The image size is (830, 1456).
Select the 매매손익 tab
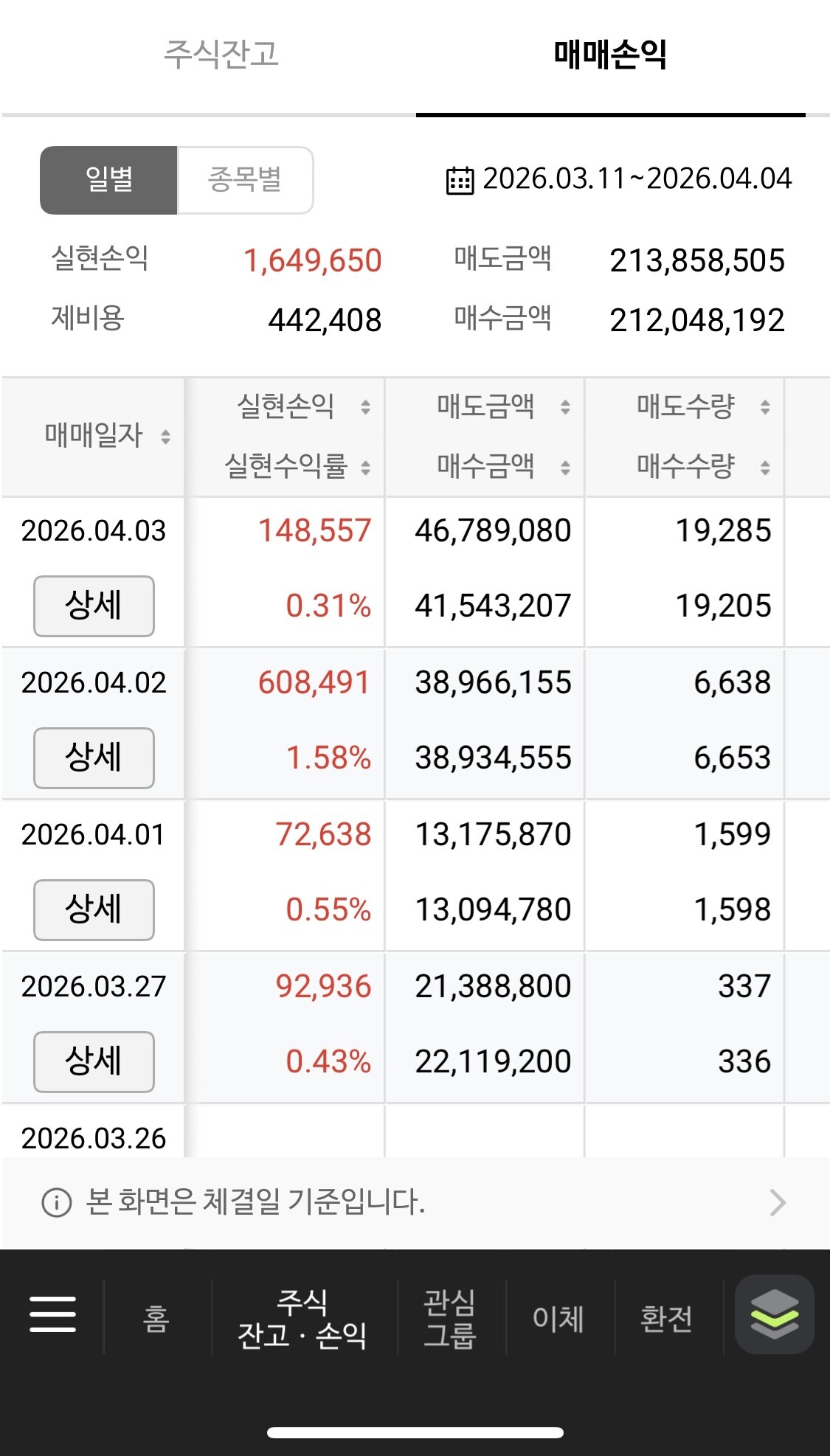pos(611,55)
